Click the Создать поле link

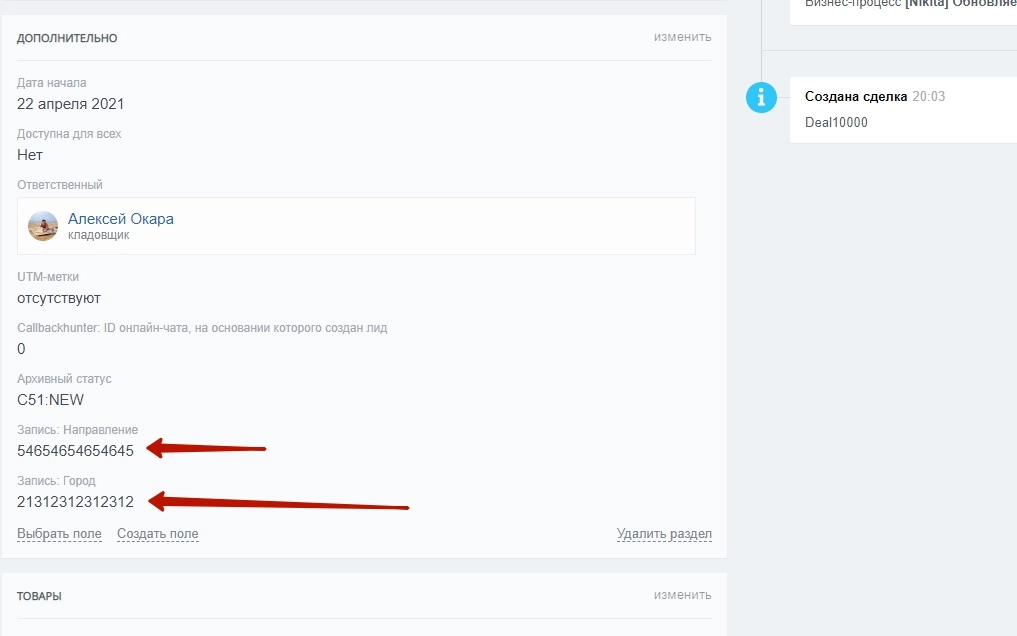[x=157, y=534]
